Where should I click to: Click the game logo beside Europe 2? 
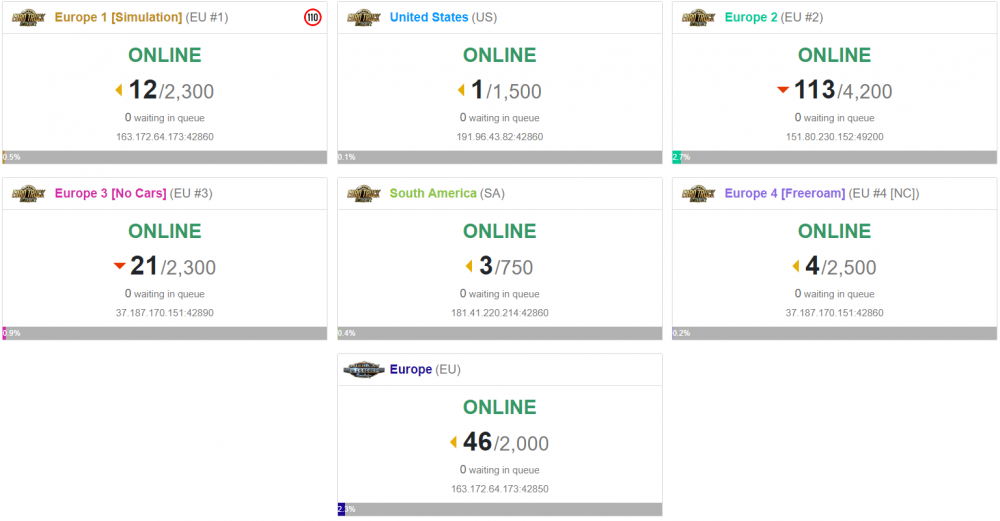[x=698, y=18]
